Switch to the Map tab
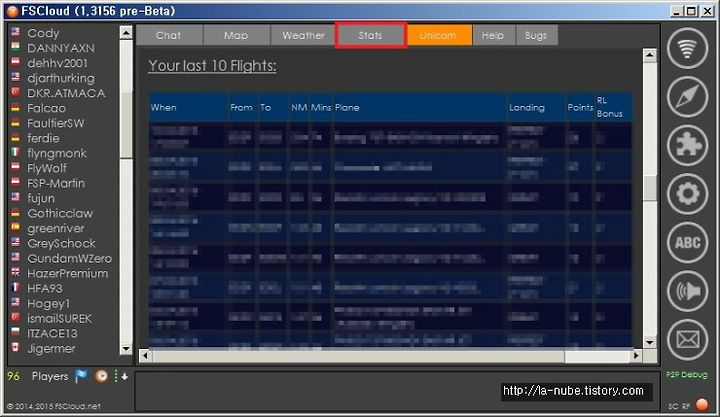The width and height of the screenshot is (720, 417). (236, 35)
